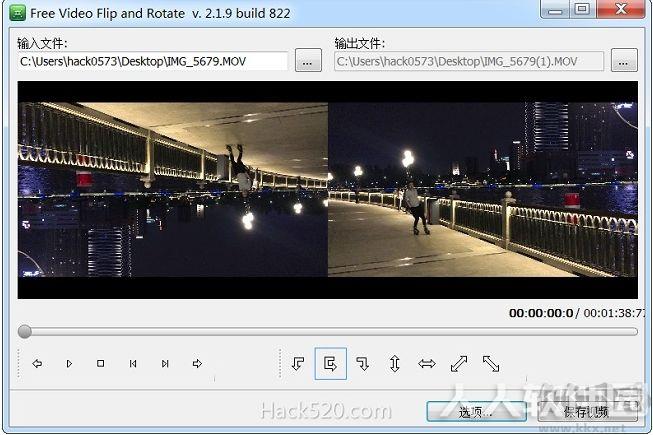Click the rotated output preview on right
Screen dimensions: 653x435
point(483,189)
